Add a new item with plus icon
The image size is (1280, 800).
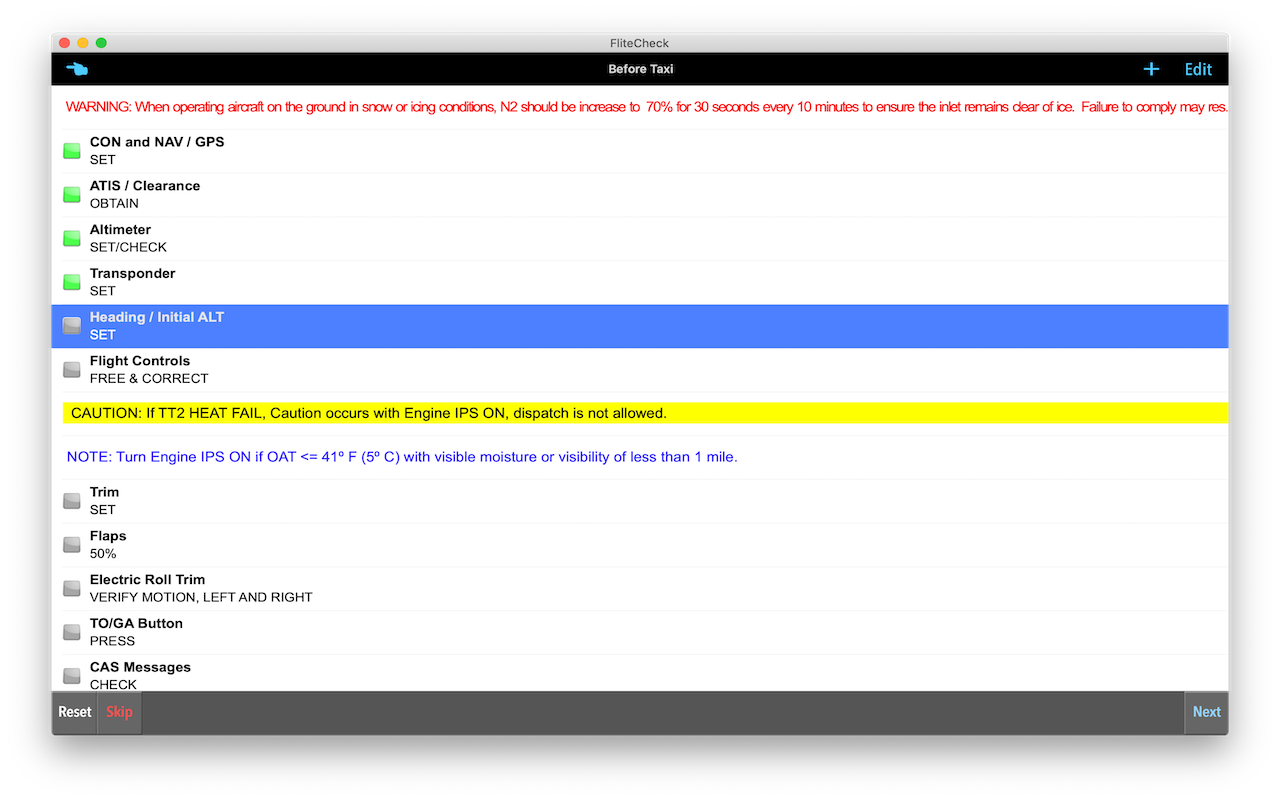(x=1151, y=69)
